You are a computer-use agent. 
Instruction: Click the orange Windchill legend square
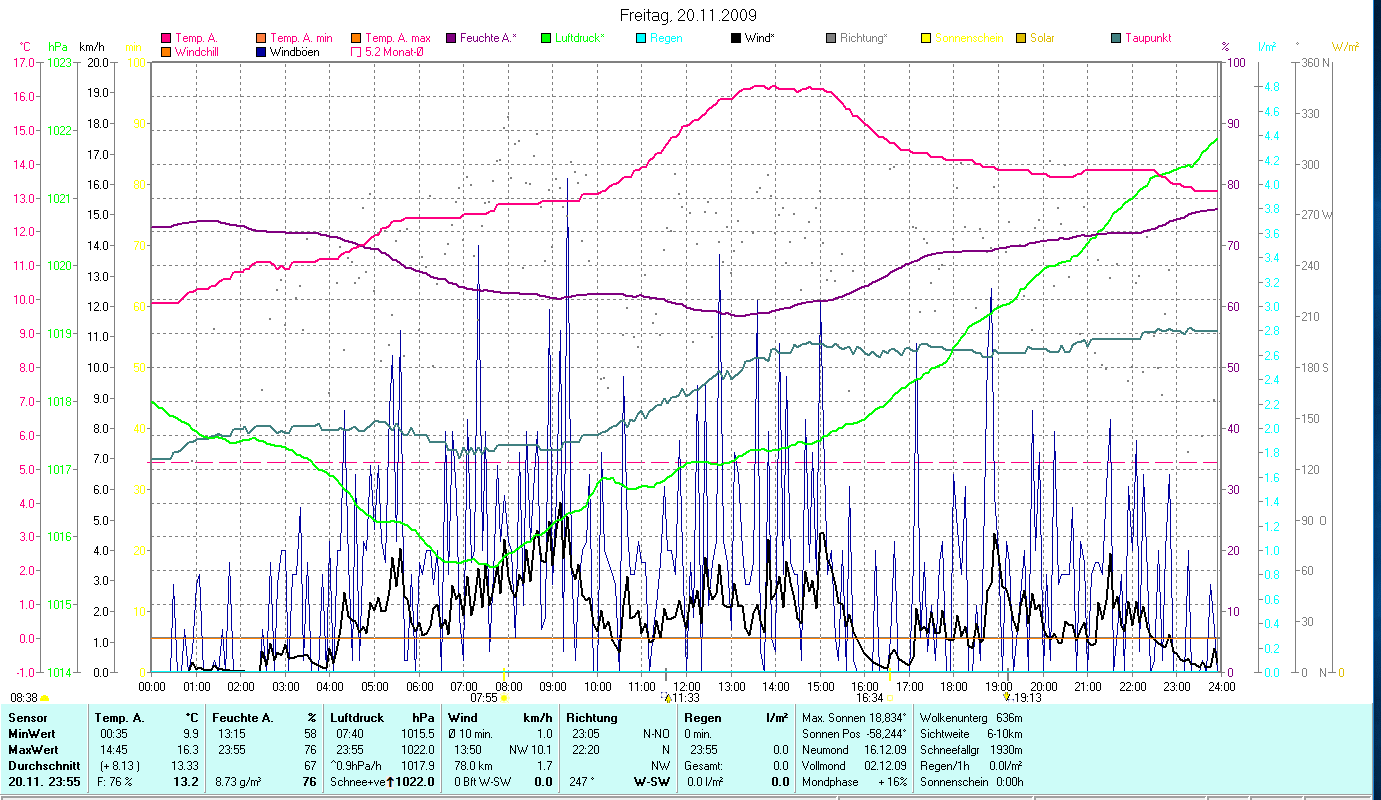[166, 52]
